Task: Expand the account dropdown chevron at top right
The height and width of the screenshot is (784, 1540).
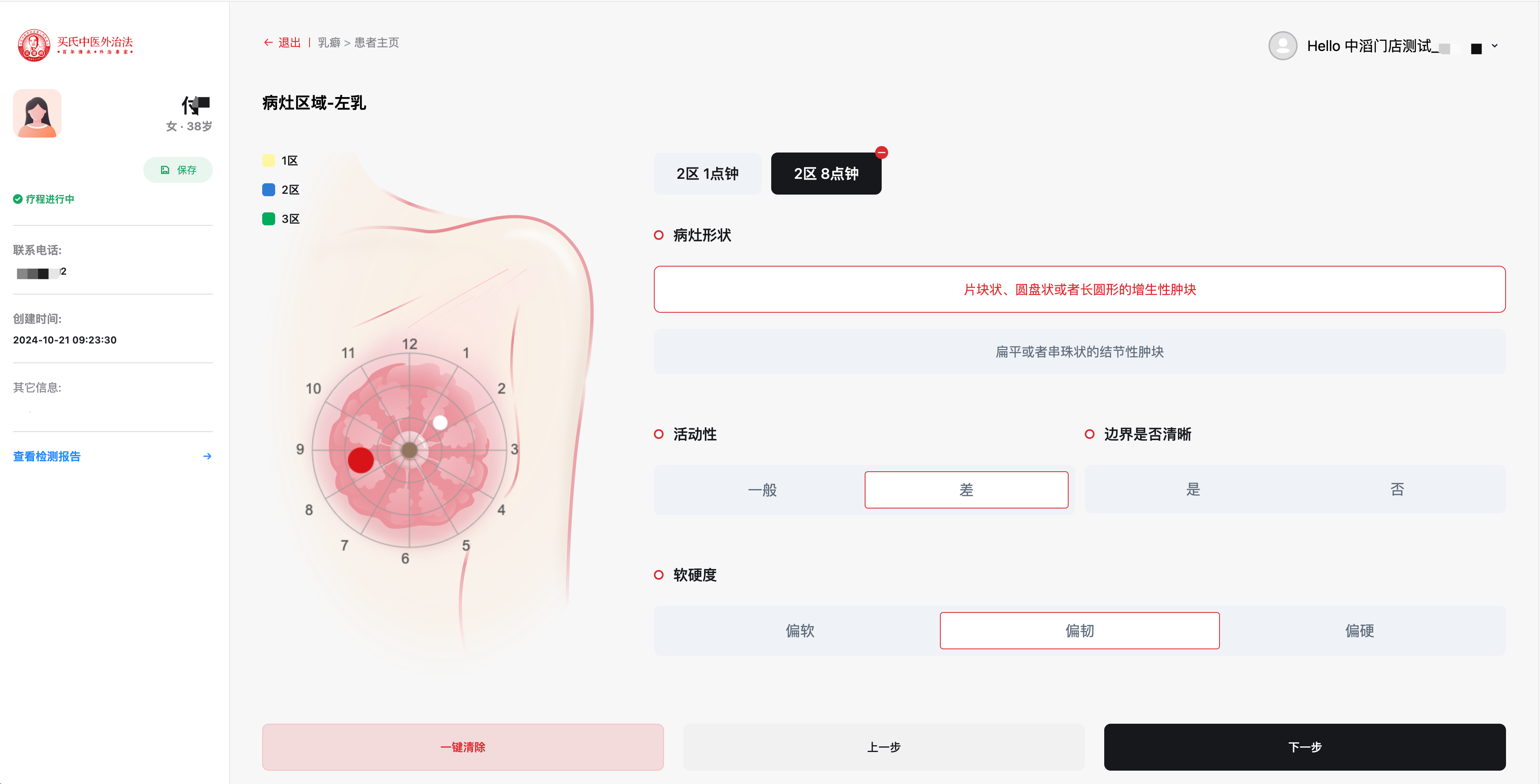Action: (x=1494, y=46)
